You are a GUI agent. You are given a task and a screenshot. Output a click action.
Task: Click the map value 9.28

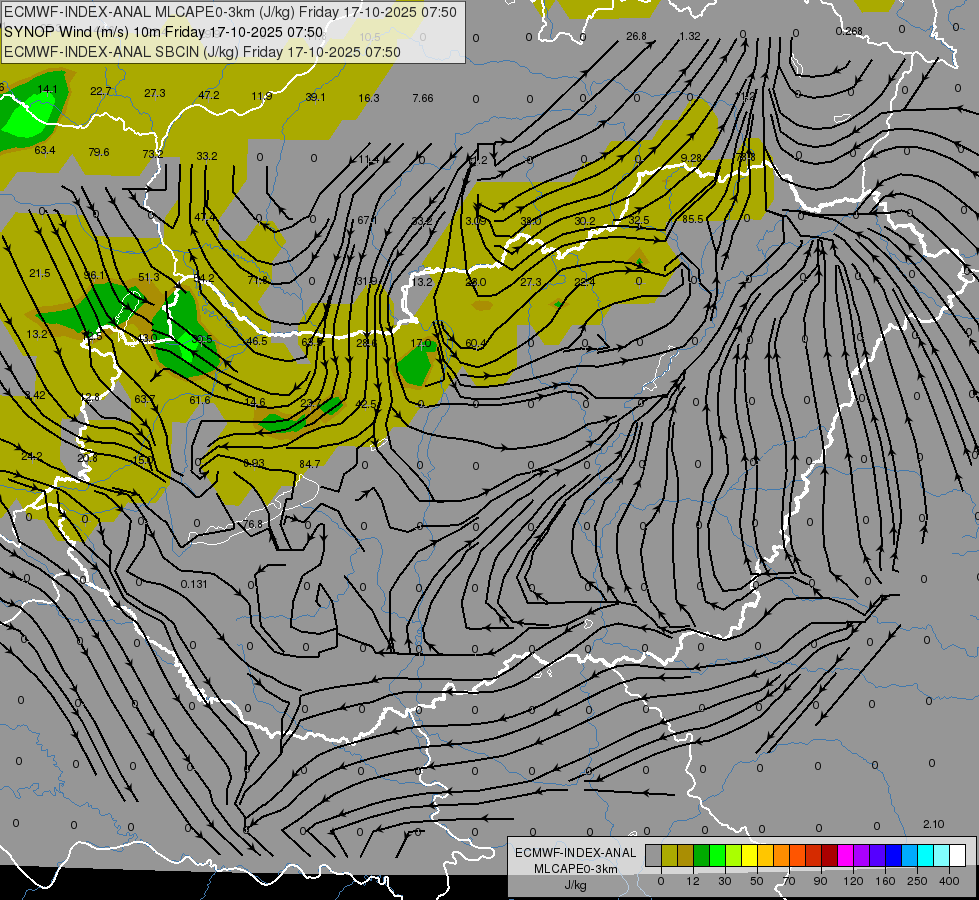click(691, 158)
